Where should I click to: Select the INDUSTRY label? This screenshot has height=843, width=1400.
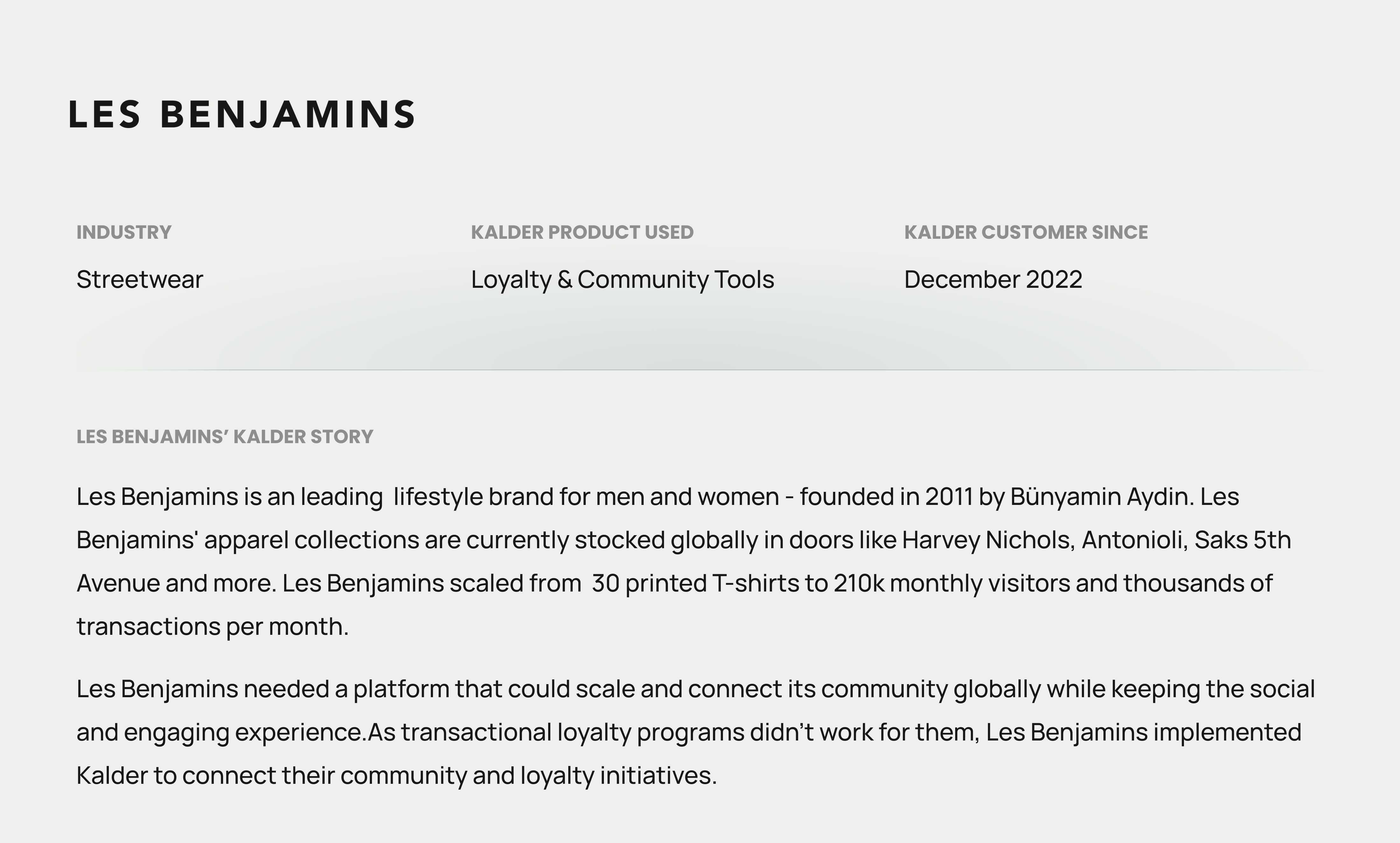click(124, 232)
